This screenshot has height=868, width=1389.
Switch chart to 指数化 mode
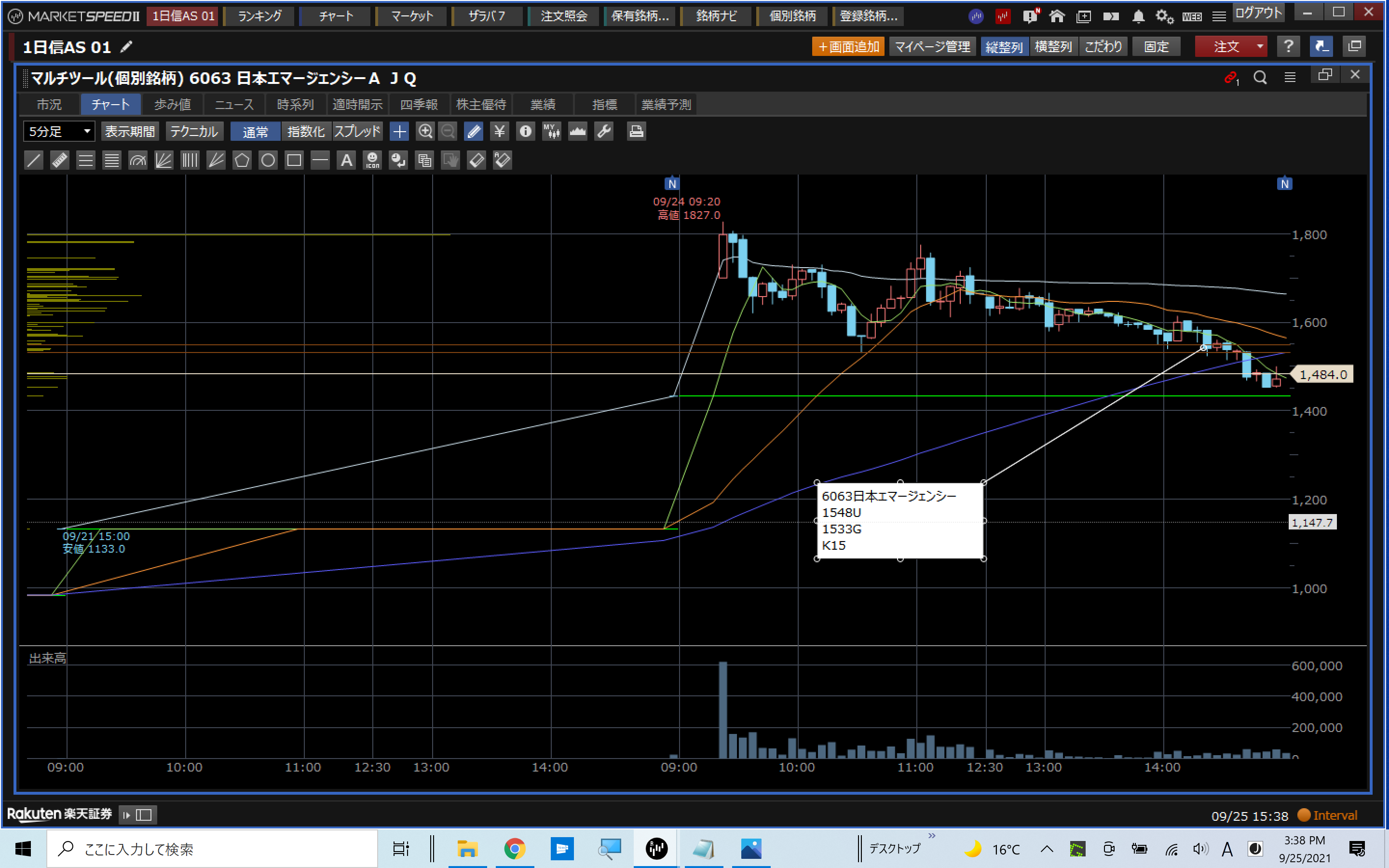[306, 132]
